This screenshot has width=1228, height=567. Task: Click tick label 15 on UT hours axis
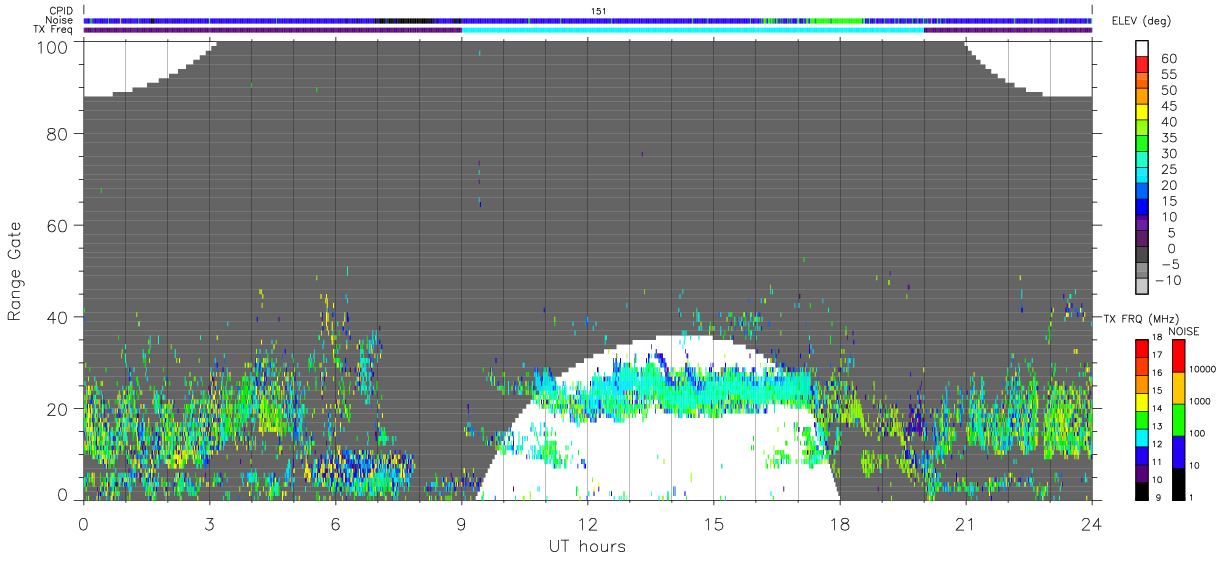pos(713,523)
